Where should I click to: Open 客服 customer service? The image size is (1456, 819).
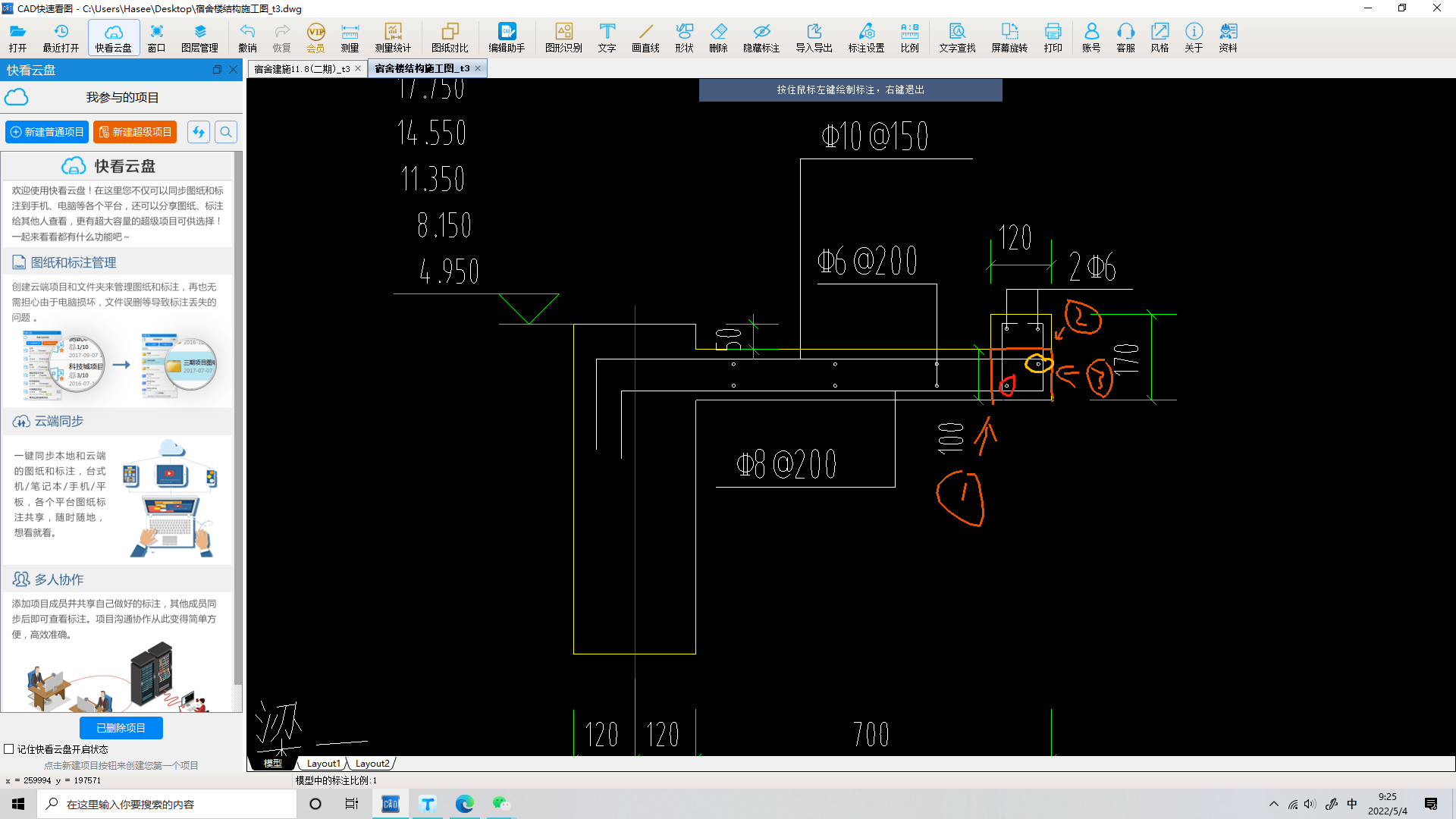tap(1125, 37)
